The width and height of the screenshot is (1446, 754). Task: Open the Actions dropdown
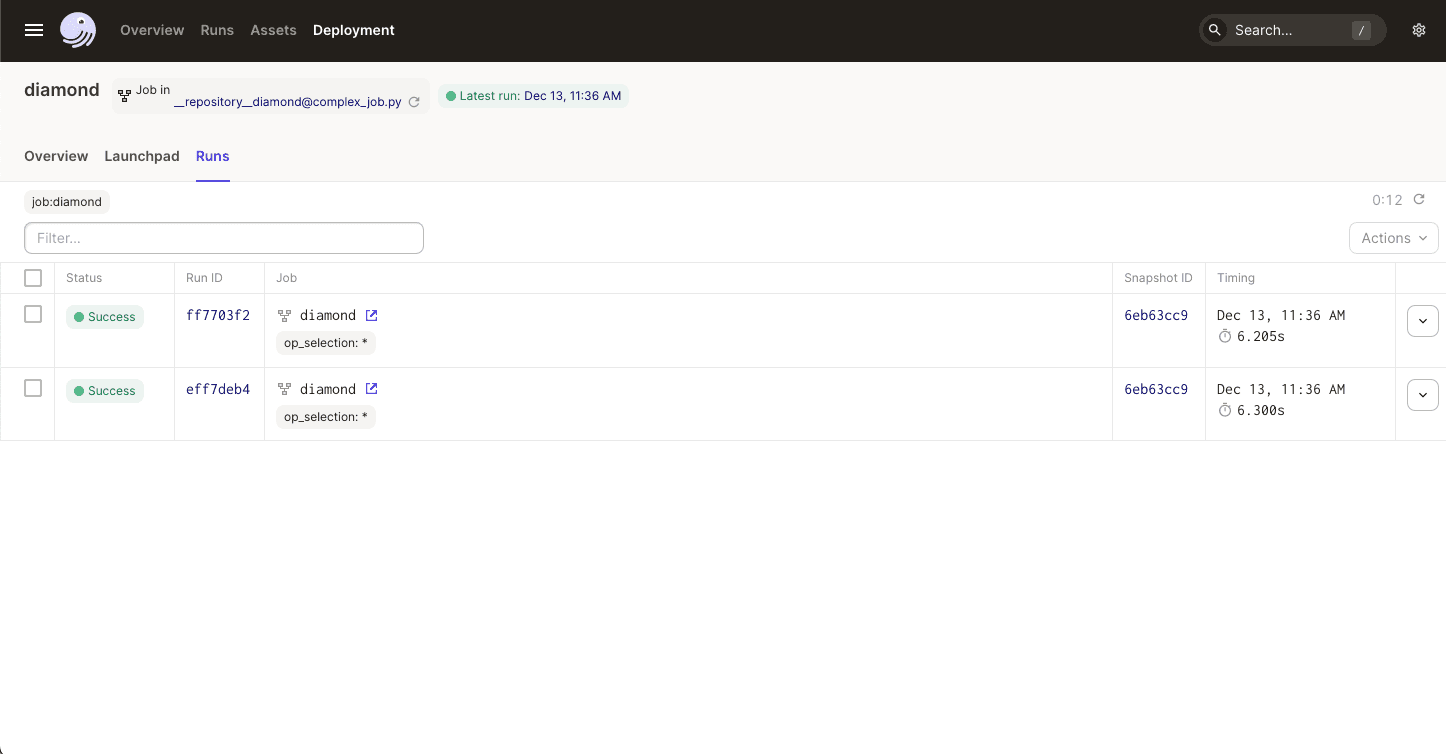[1393, 238]
